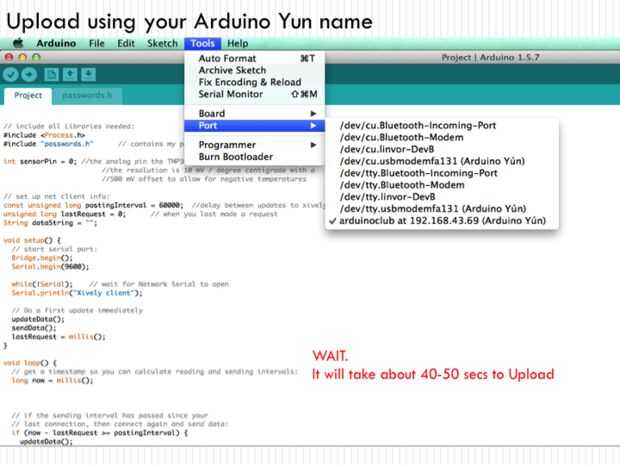Select arduinoclub at 192.168.43.69 port
The image size is (620, 465).
[x=442, y=221]
